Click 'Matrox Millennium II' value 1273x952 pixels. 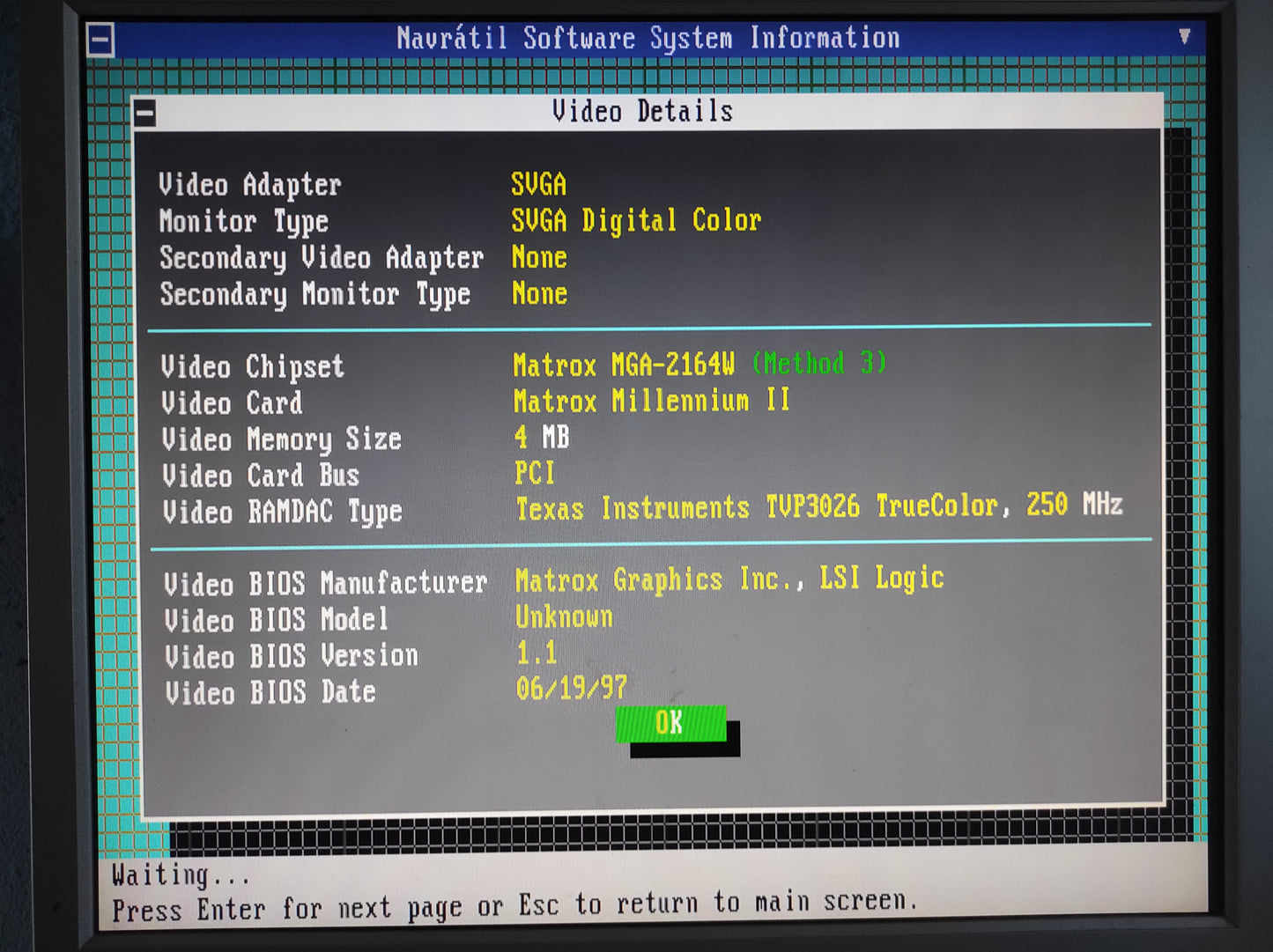click(x=652, y=401)
